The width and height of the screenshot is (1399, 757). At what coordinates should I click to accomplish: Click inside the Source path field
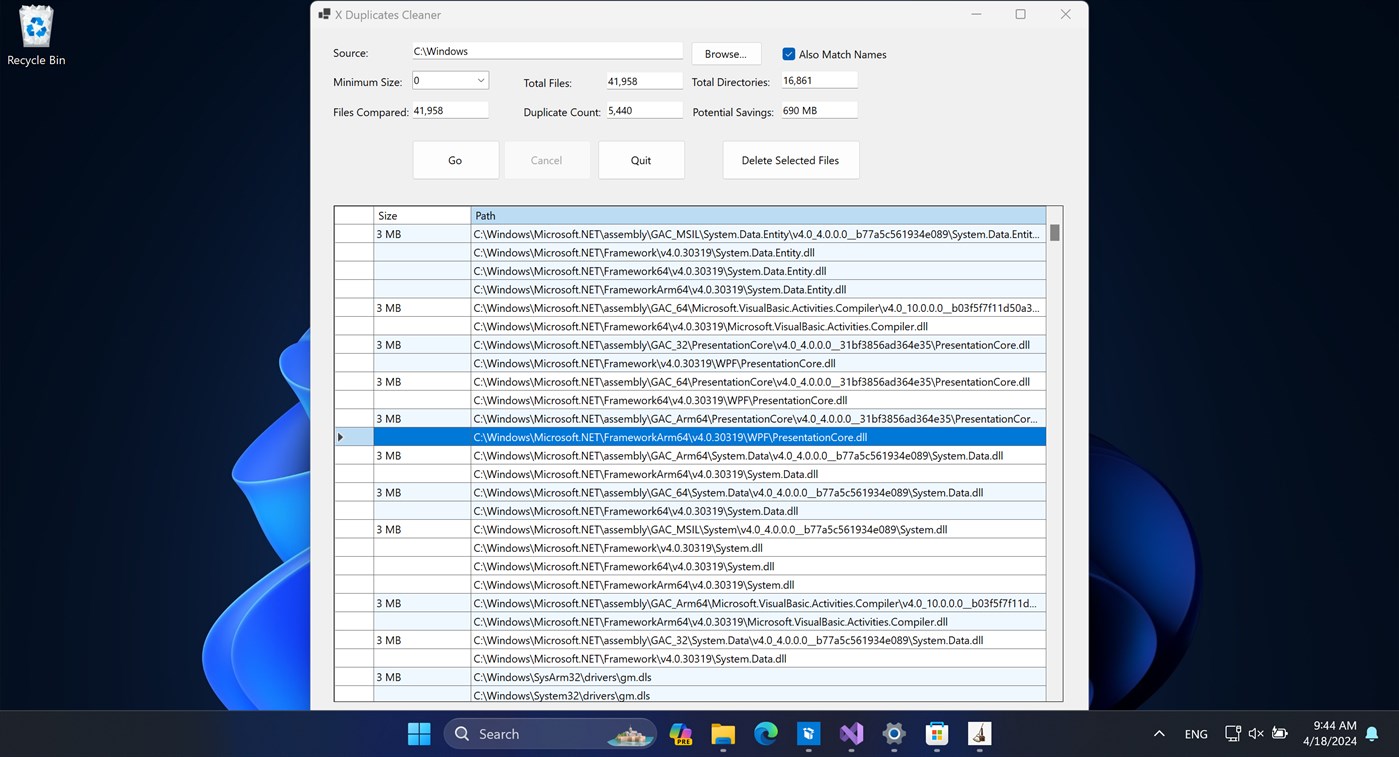[547, 50]
